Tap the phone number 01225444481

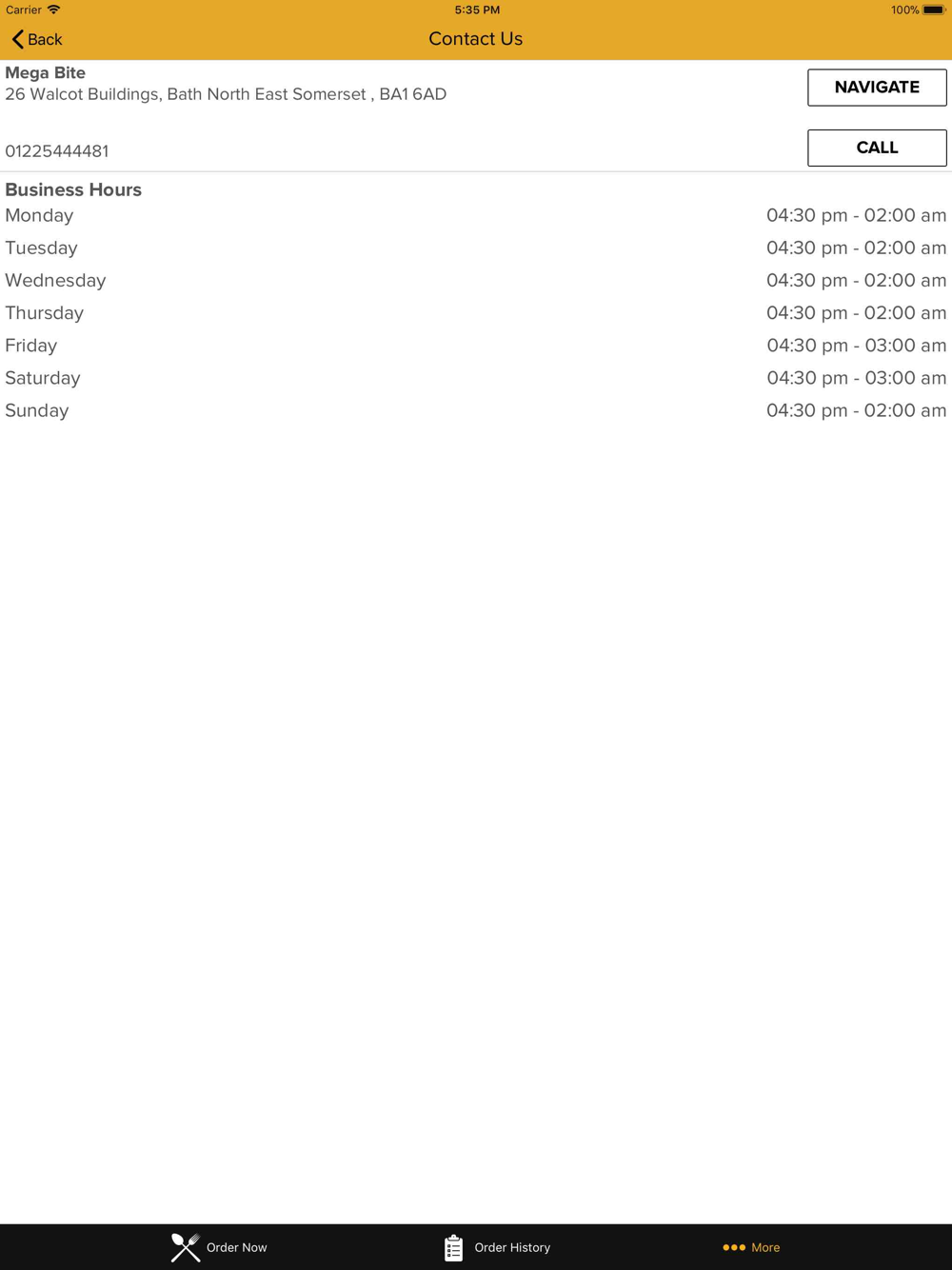tap(57, 151)
